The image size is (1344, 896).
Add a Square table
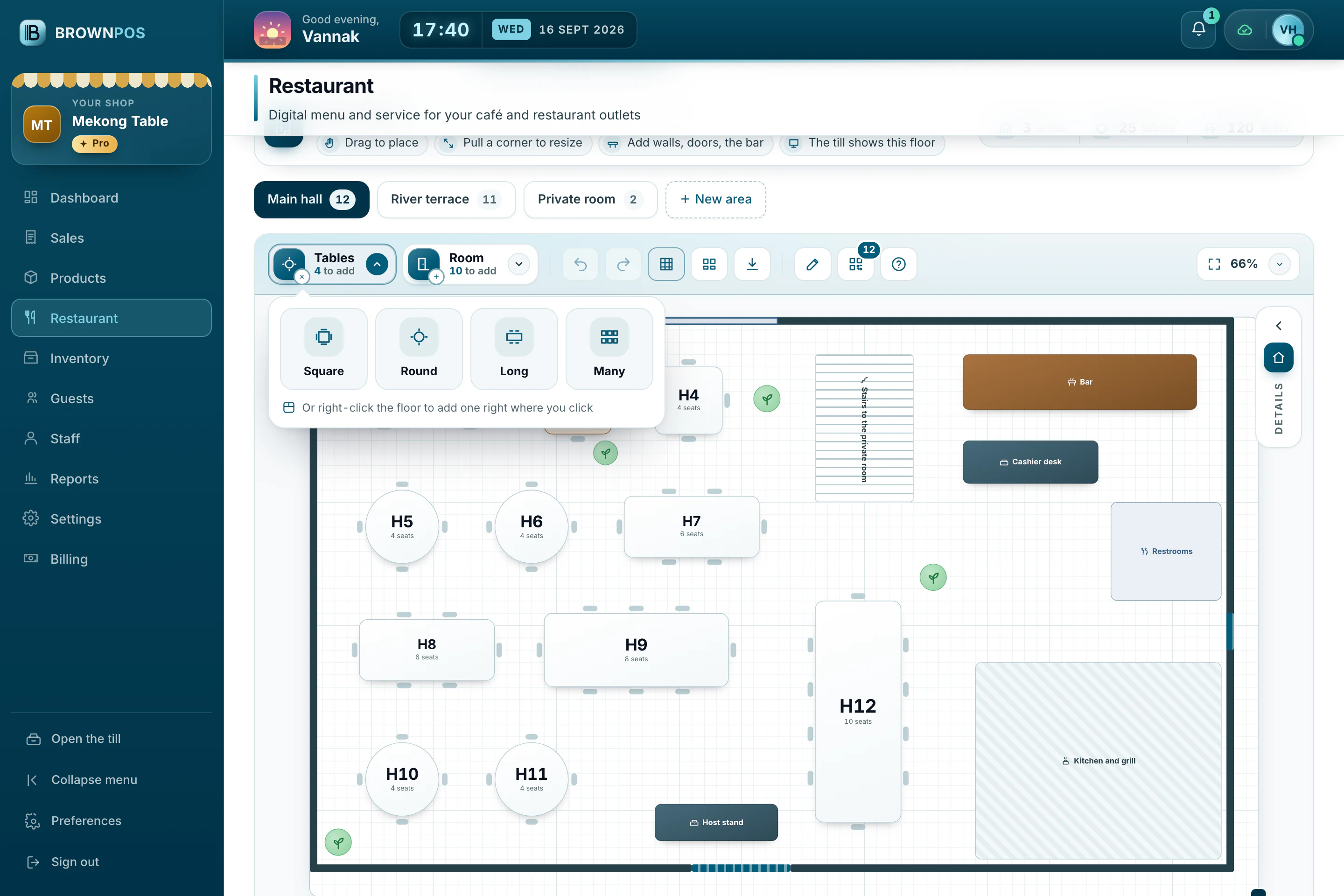click(323, 349)
